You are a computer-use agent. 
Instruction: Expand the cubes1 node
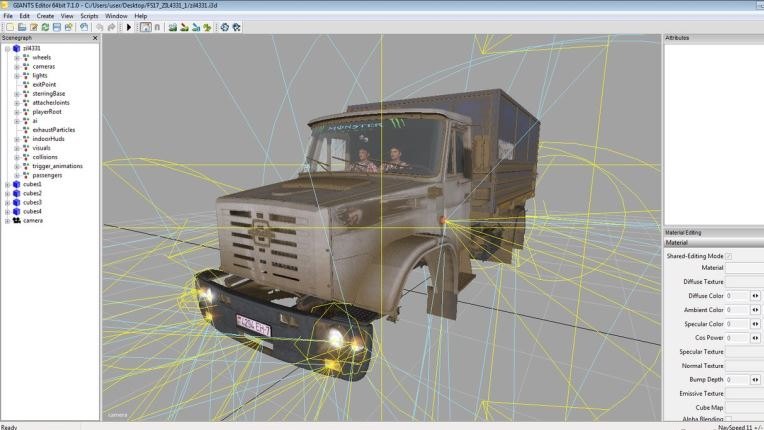point(7,185)
